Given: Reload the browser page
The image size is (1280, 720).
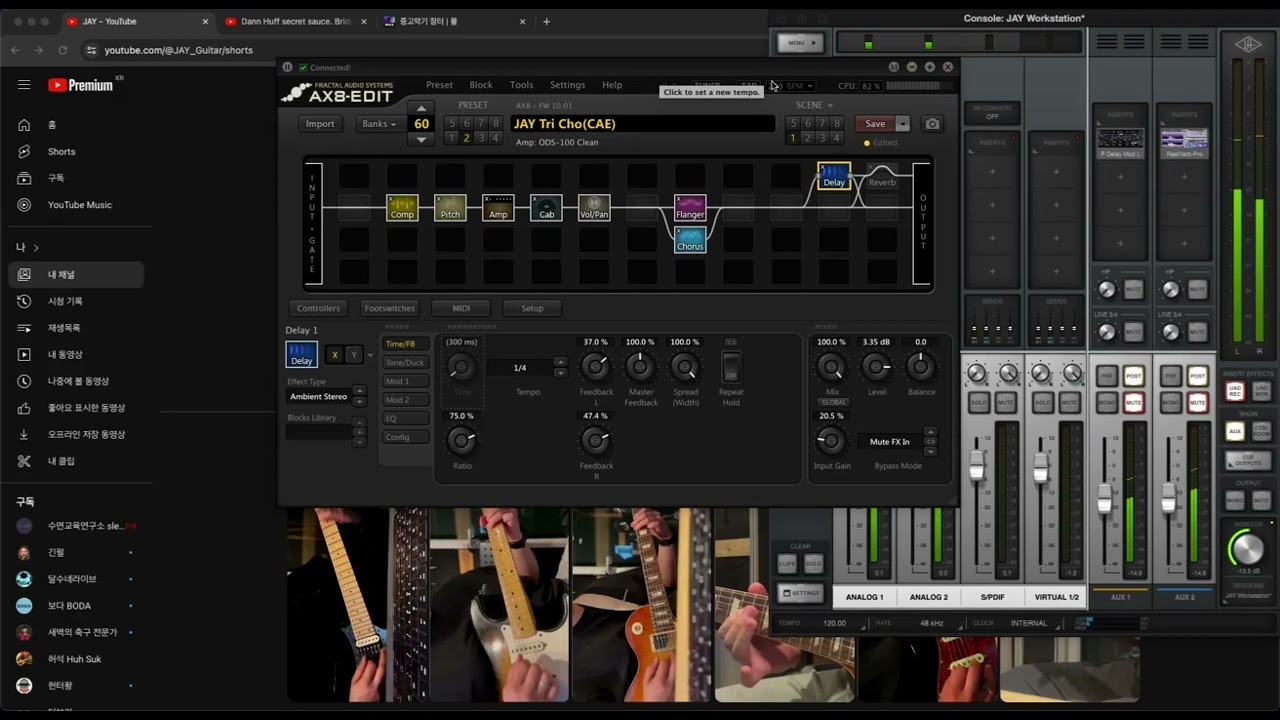Looking at the screenshot, I should 63,50.
